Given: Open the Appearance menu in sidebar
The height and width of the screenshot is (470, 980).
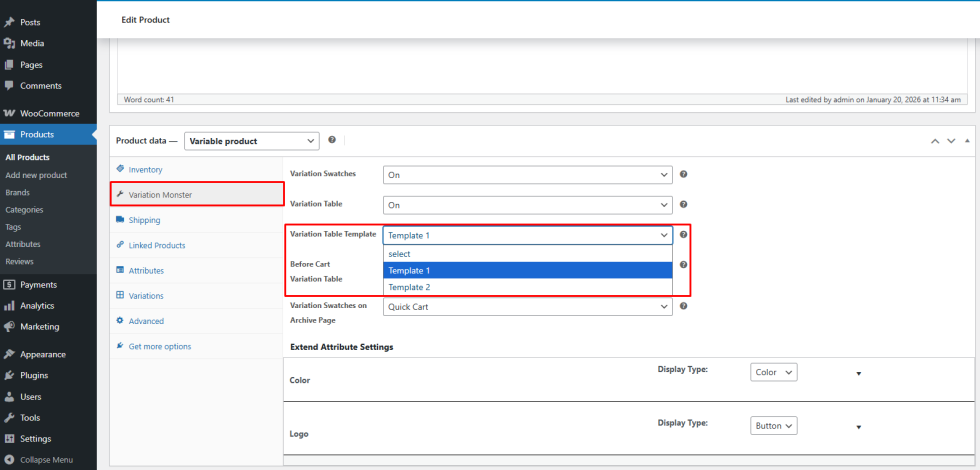Looking at the screenshot, I should [42, 354].
